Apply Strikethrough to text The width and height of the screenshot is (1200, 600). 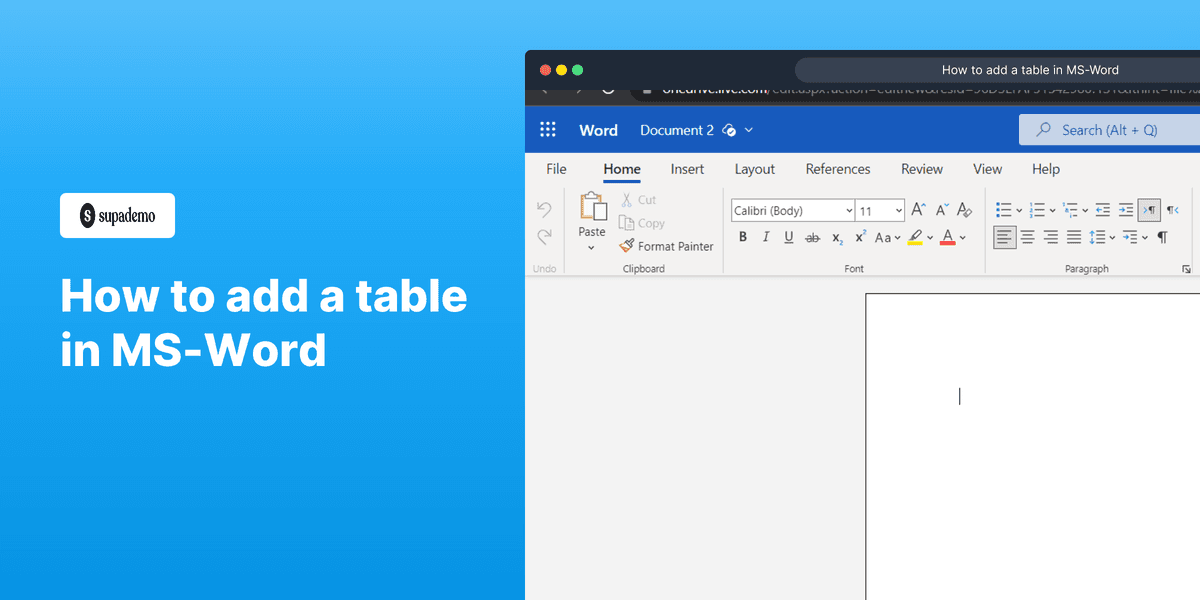coord(813,237)
